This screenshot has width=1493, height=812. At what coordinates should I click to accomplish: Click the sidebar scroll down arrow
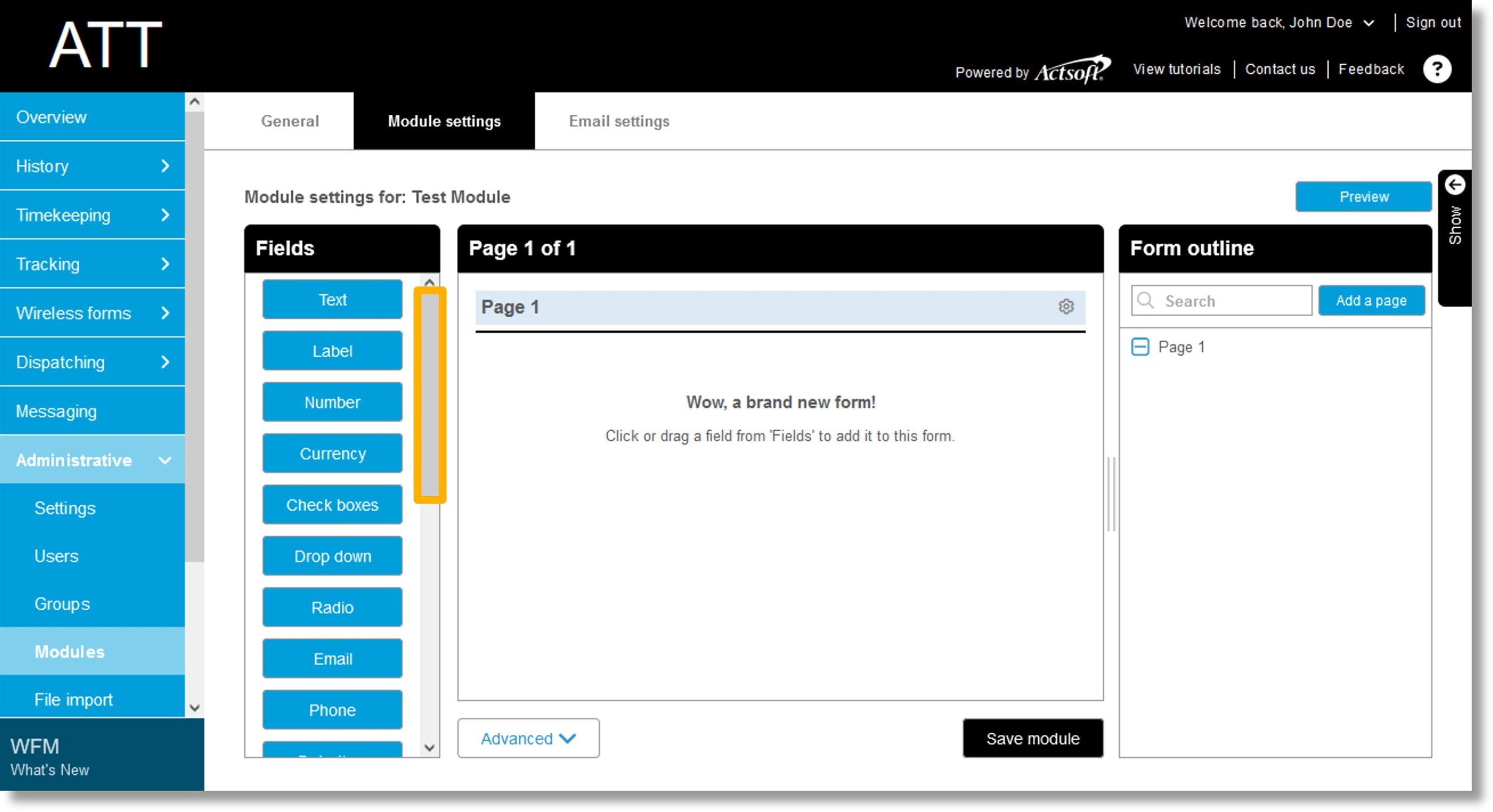195,708
